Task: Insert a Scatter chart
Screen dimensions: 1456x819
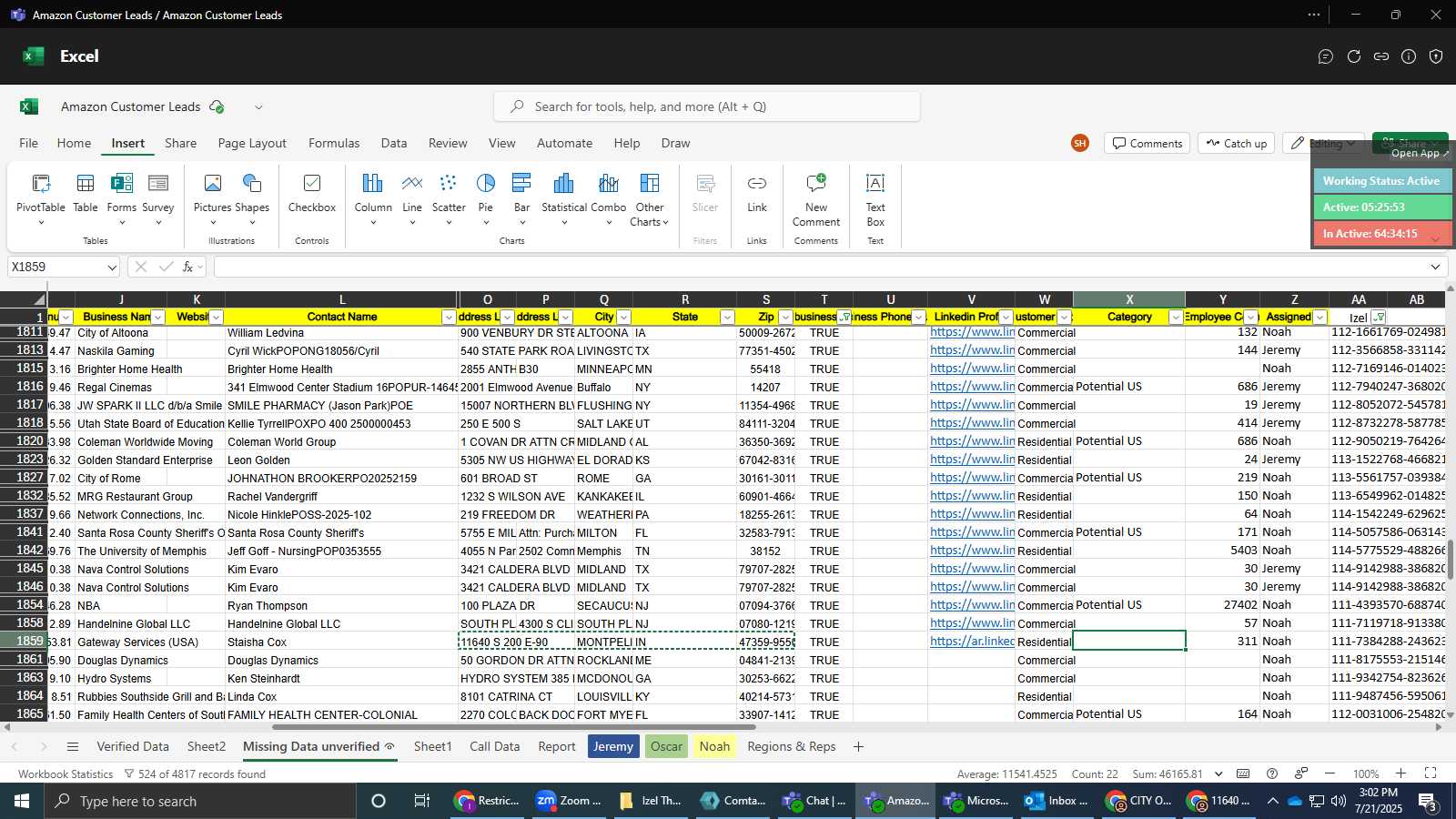Action: pos(449,198)
